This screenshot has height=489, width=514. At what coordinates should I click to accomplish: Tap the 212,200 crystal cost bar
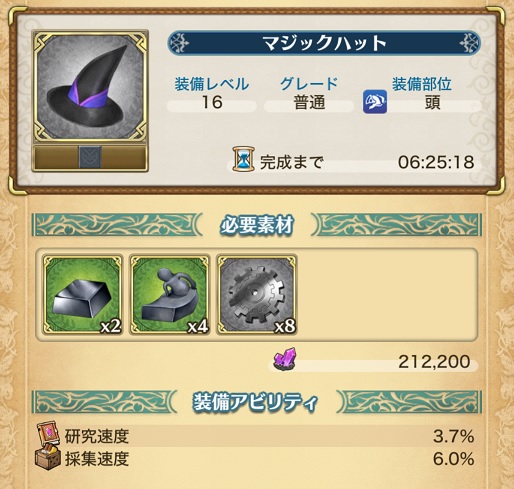pyautogui.click(x=373, y=362)
